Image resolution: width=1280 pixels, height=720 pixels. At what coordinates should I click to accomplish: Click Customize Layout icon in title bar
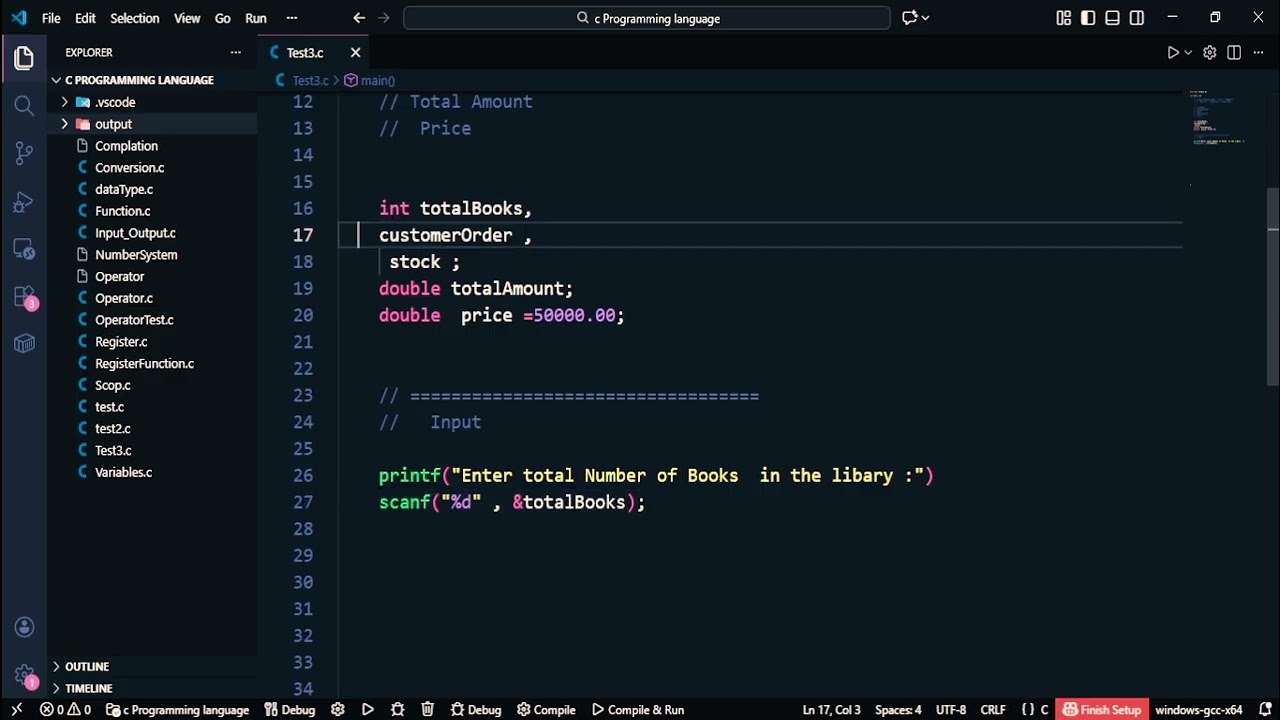1064,18
